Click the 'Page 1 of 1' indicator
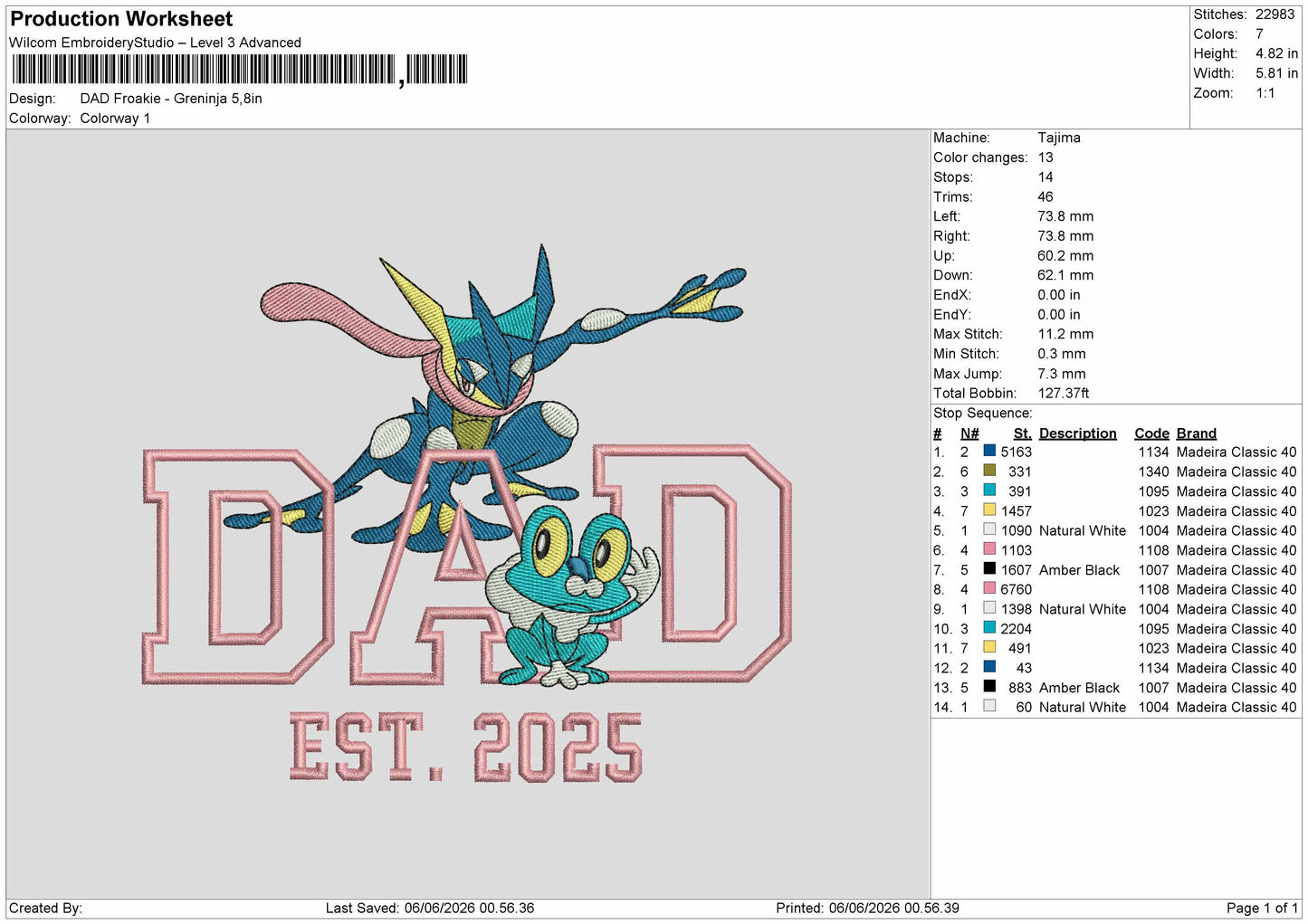 click(x=1262, y=908)
